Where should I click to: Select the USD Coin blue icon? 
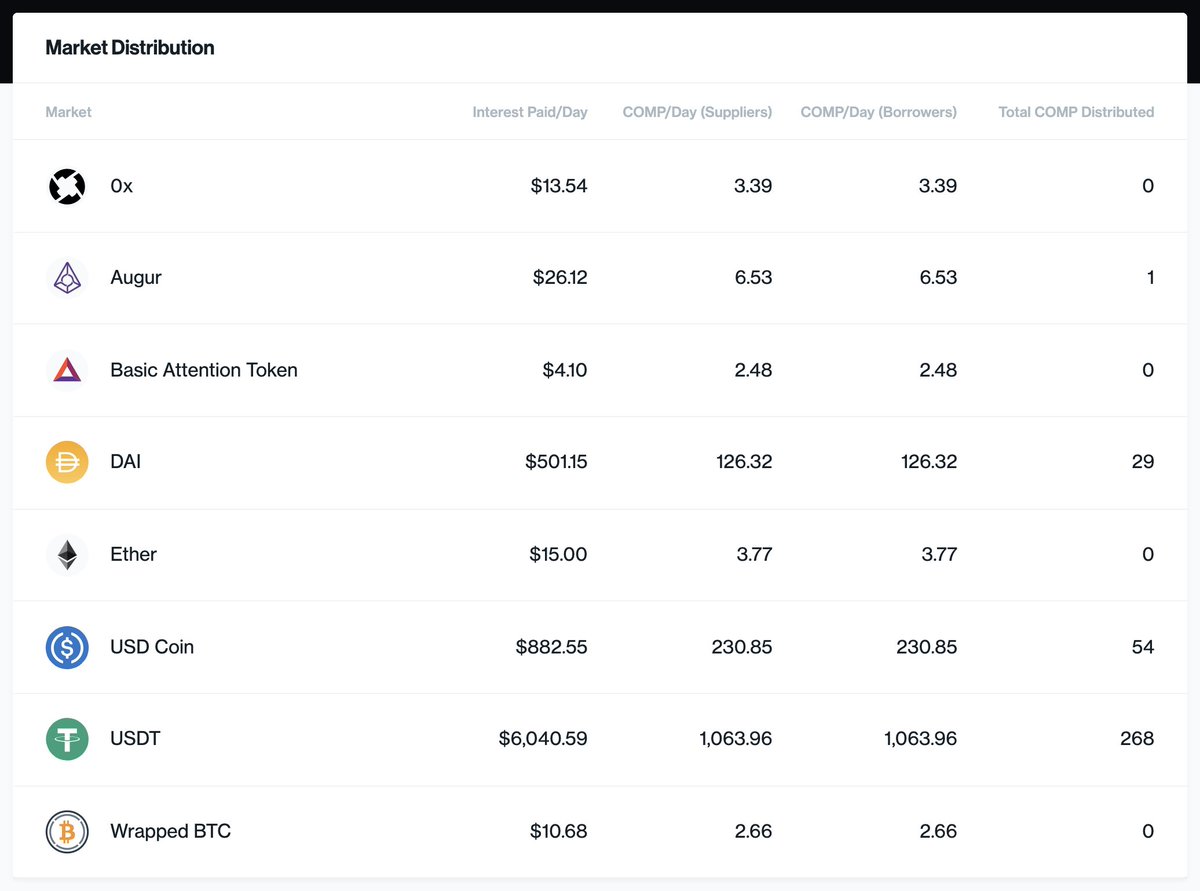67,647
